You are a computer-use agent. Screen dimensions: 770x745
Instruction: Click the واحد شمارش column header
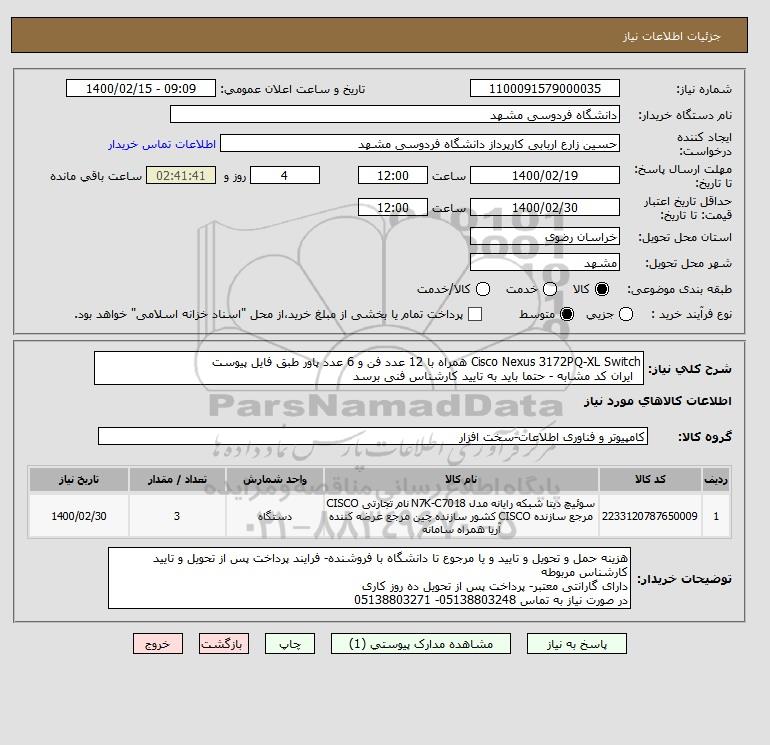(275, 479)
